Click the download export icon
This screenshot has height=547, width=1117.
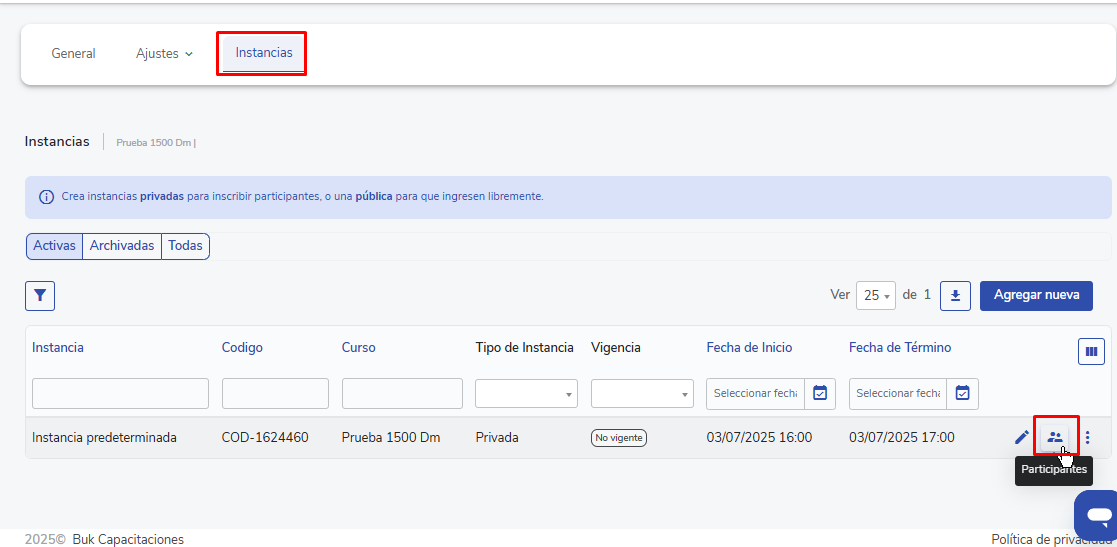[955, 296]
